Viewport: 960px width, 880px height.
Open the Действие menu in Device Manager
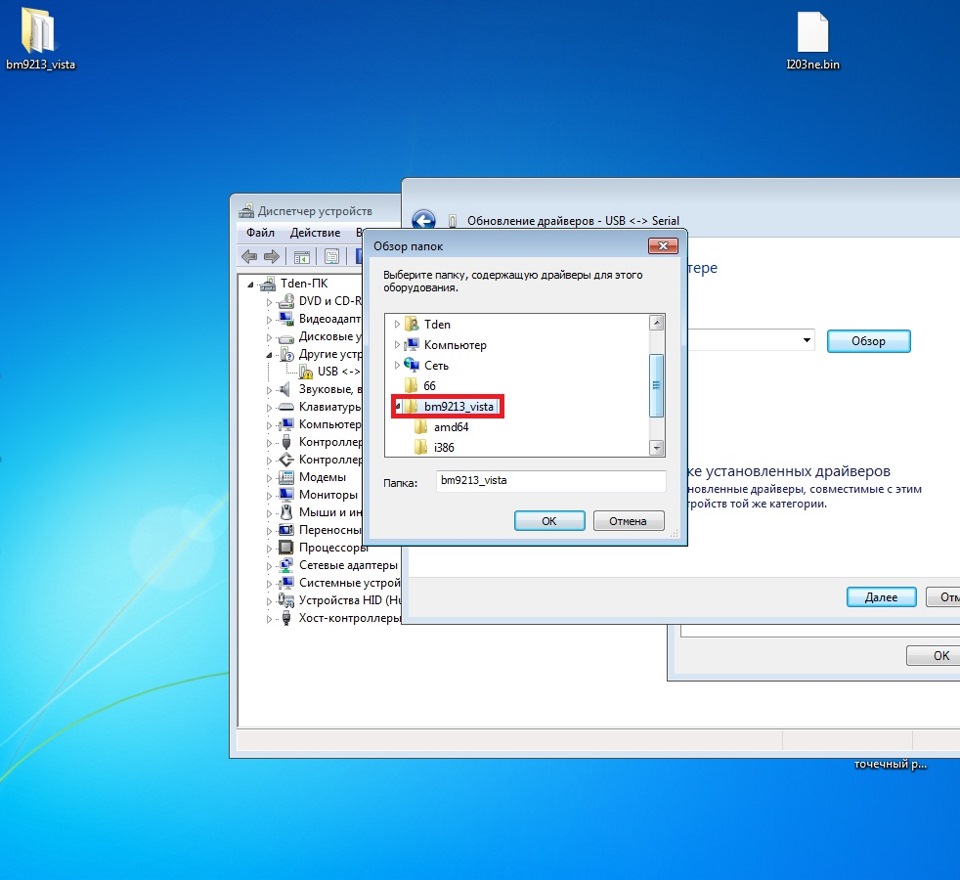click(315, 233)
